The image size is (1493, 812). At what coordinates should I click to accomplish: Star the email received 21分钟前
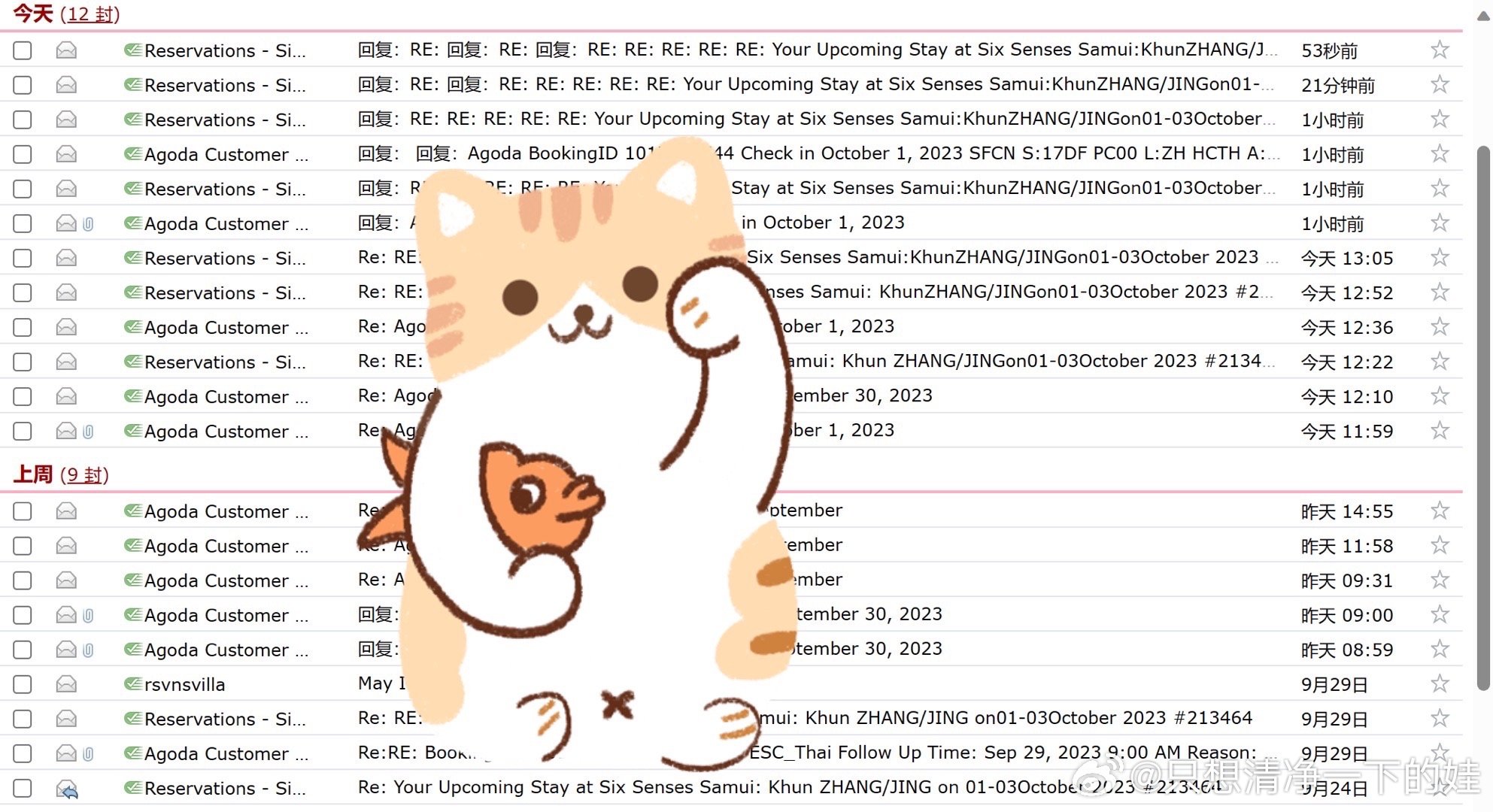(x=1440, y=84)
